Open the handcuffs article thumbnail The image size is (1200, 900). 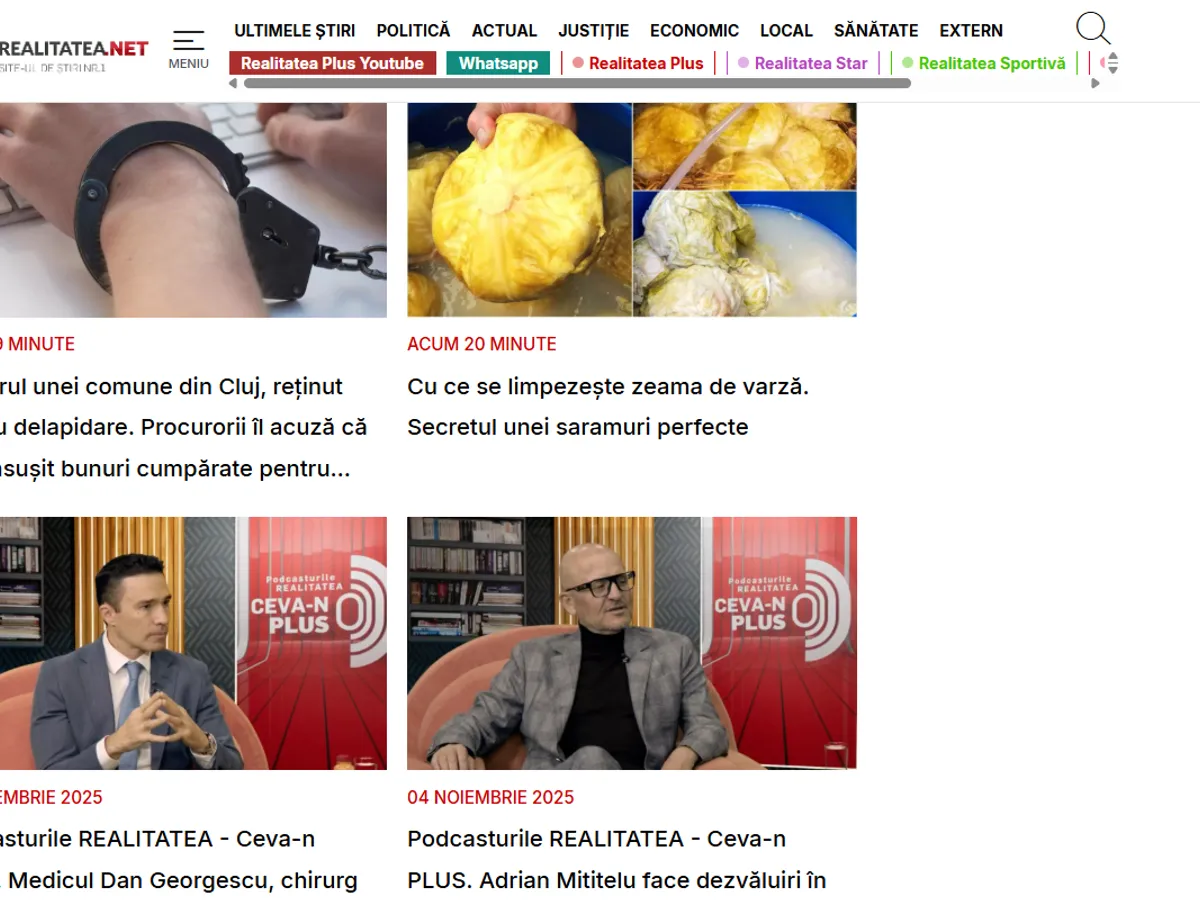pos(193,209)
